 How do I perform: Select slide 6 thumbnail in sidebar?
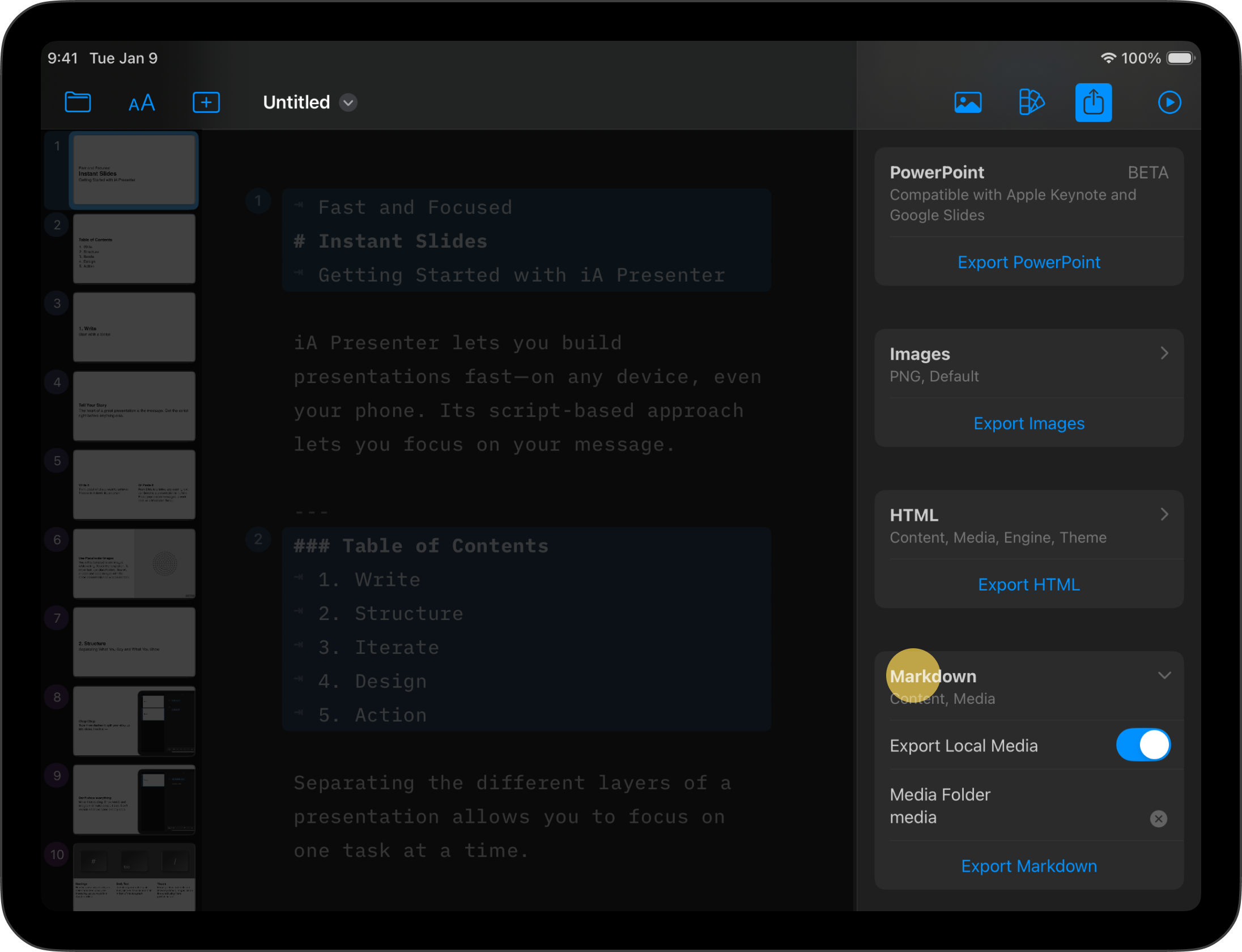point(134,563)
